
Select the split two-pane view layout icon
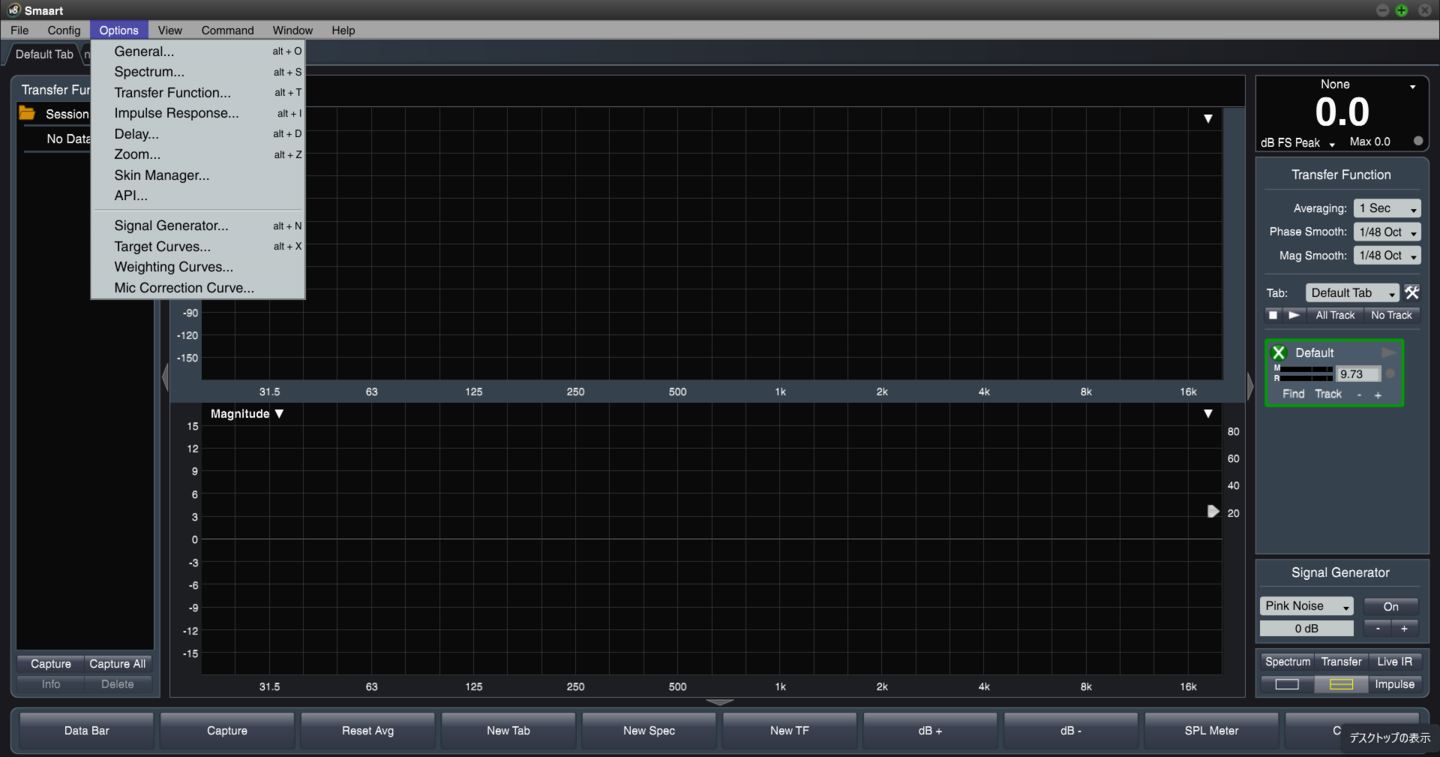click(x=1341, y=685)
